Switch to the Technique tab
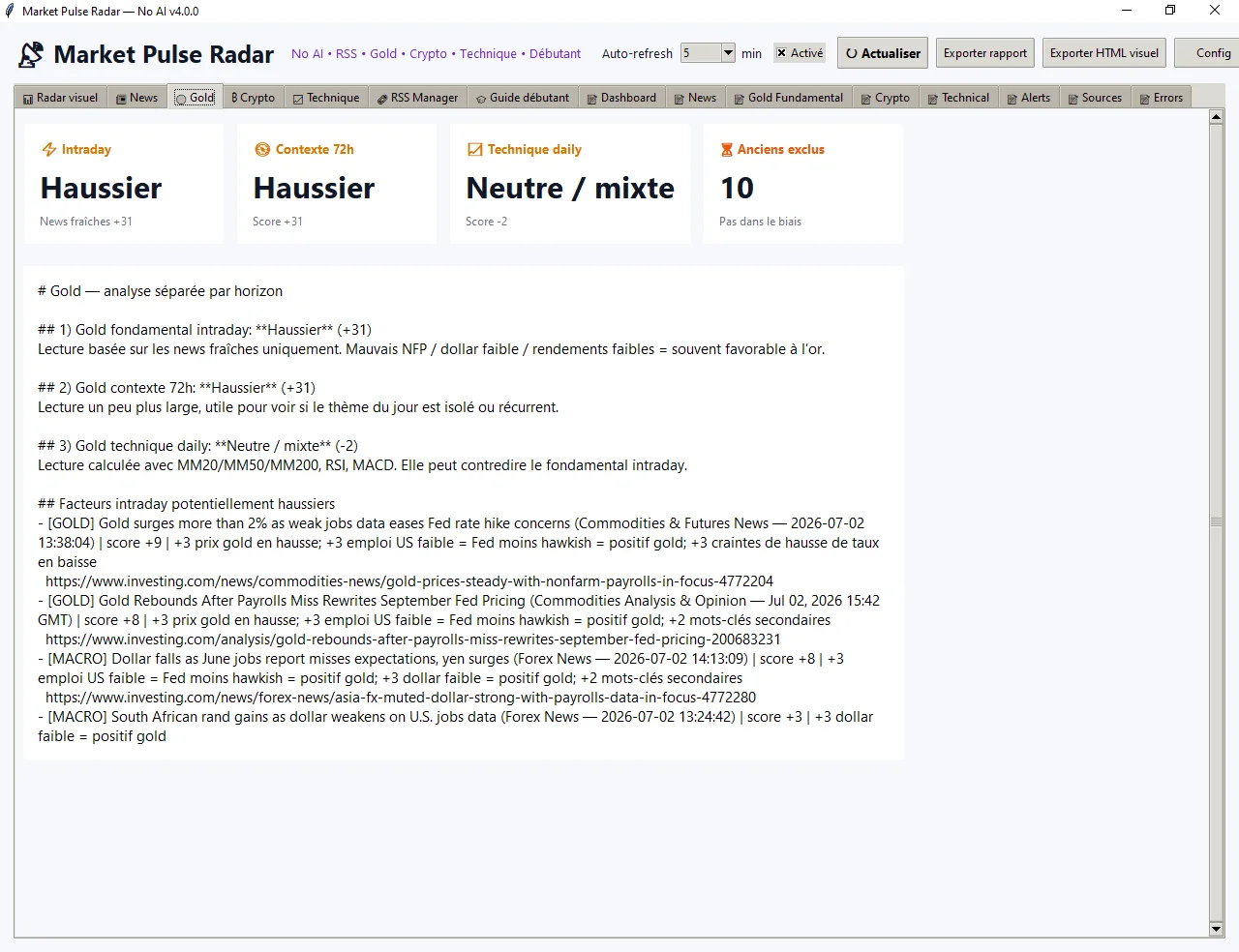Screen dimensions: 1239x952 click(x=326, y=98)
